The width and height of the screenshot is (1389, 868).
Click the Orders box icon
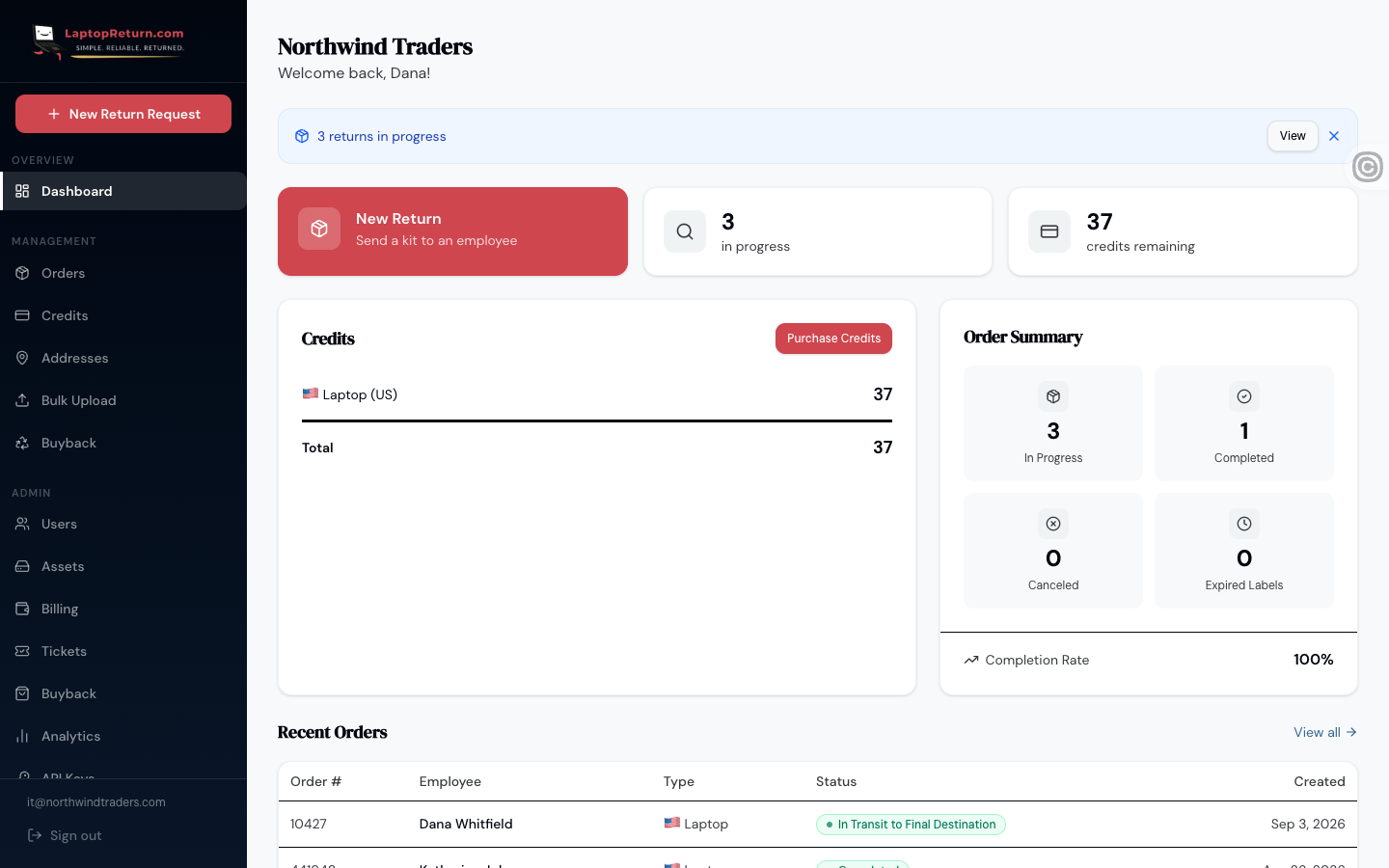click(x=22, y=273)
